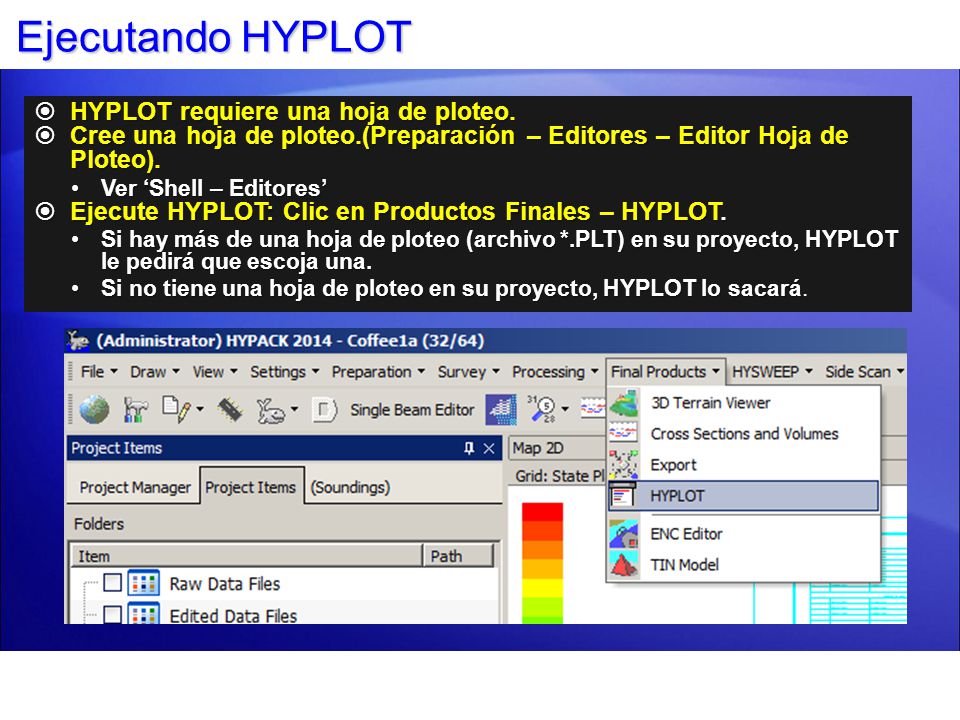Screen dimensions: 960x720
Task: Open the Side Scan dropdown menu
Action: 864,372
